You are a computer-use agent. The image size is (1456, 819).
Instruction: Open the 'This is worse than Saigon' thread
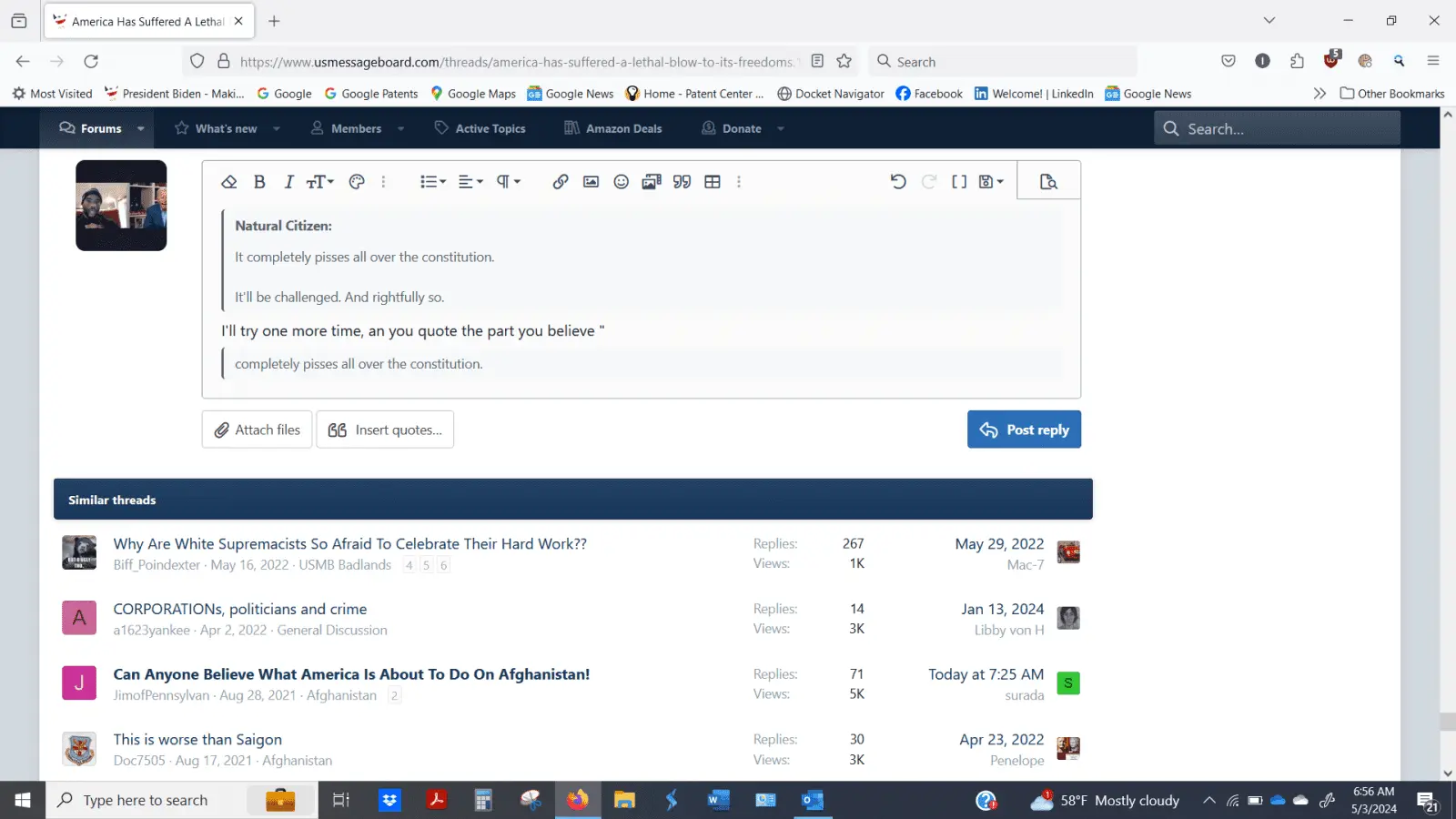tap(197, 740)
